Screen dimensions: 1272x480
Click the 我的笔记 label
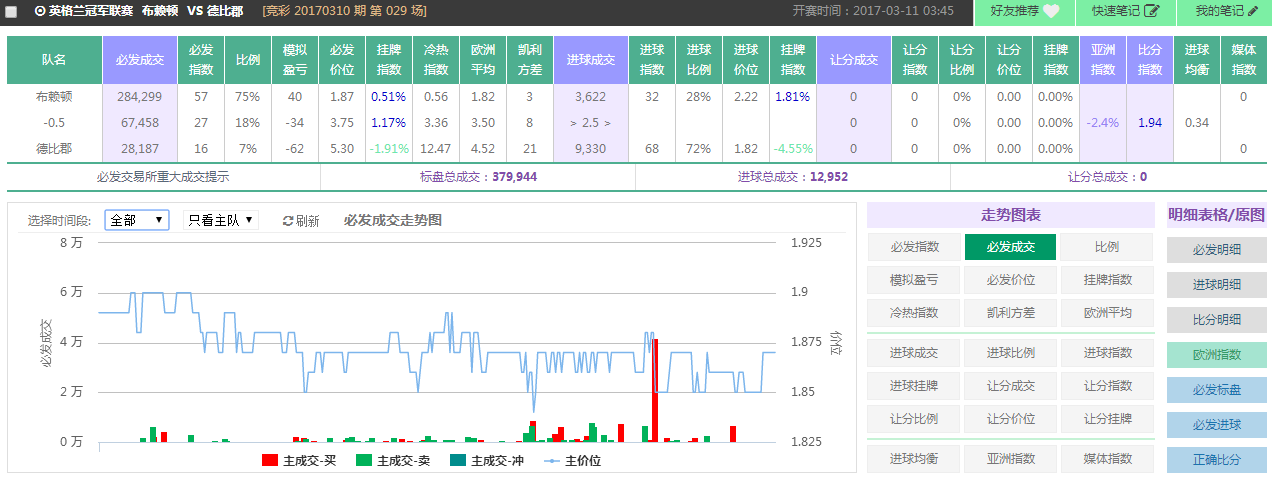click(1220, 12)
